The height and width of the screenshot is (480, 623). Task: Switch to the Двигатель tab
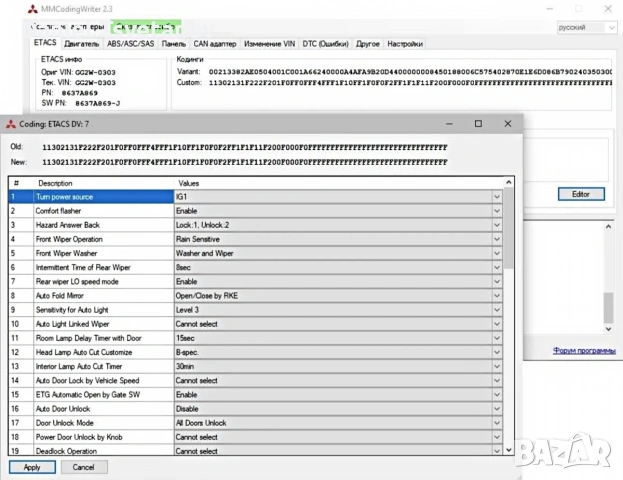pos(81,44)
